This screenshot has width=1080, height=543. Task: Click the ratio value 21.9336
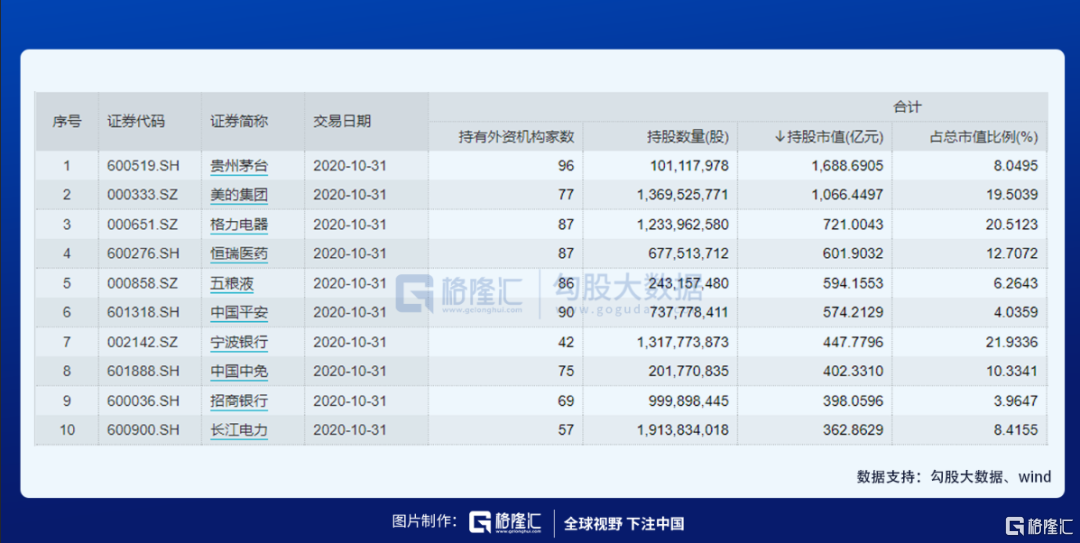tap(1012, 342)
